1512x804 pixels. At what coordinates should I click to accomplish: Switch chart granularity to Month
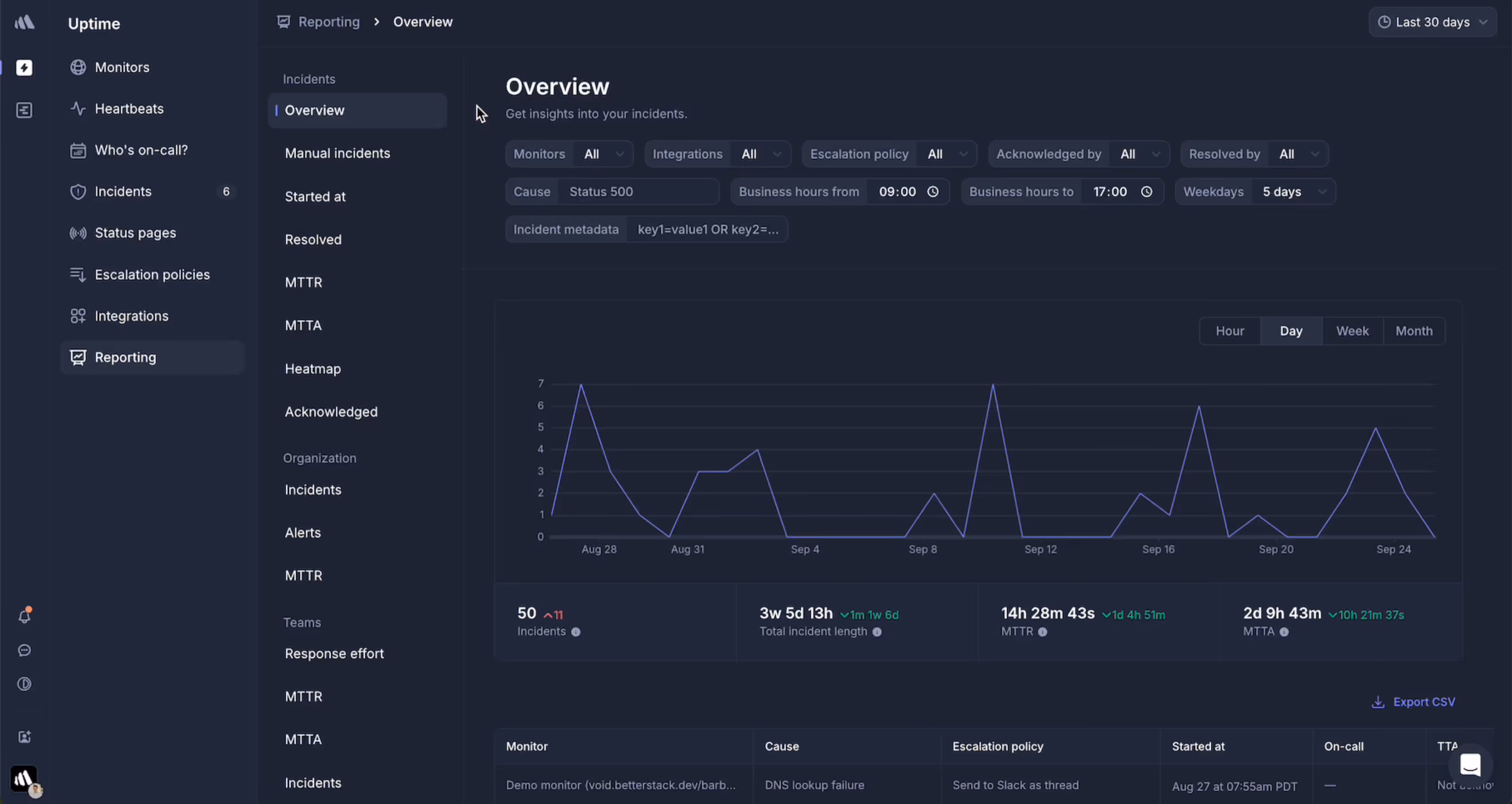[x=1413, y=330]
